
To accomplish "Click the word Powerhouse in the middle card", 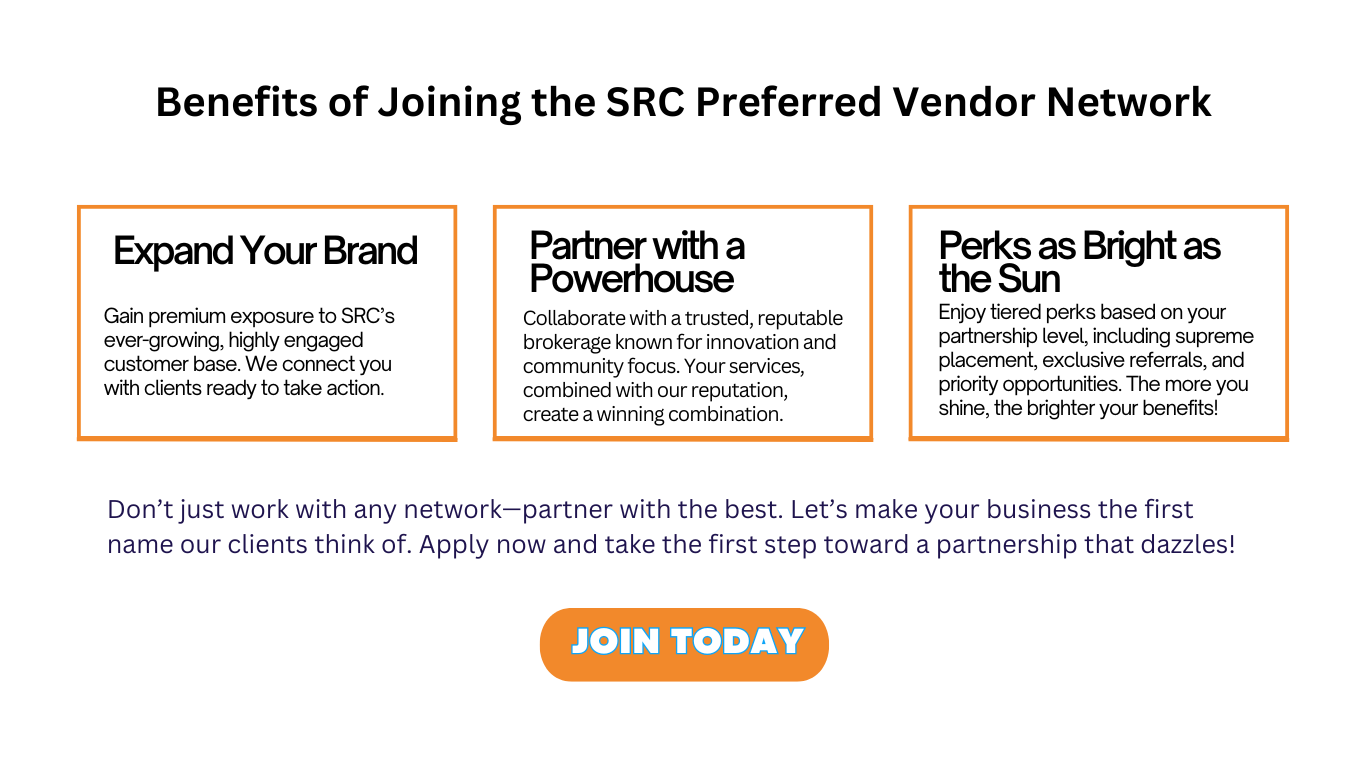I will coord(632,278).
